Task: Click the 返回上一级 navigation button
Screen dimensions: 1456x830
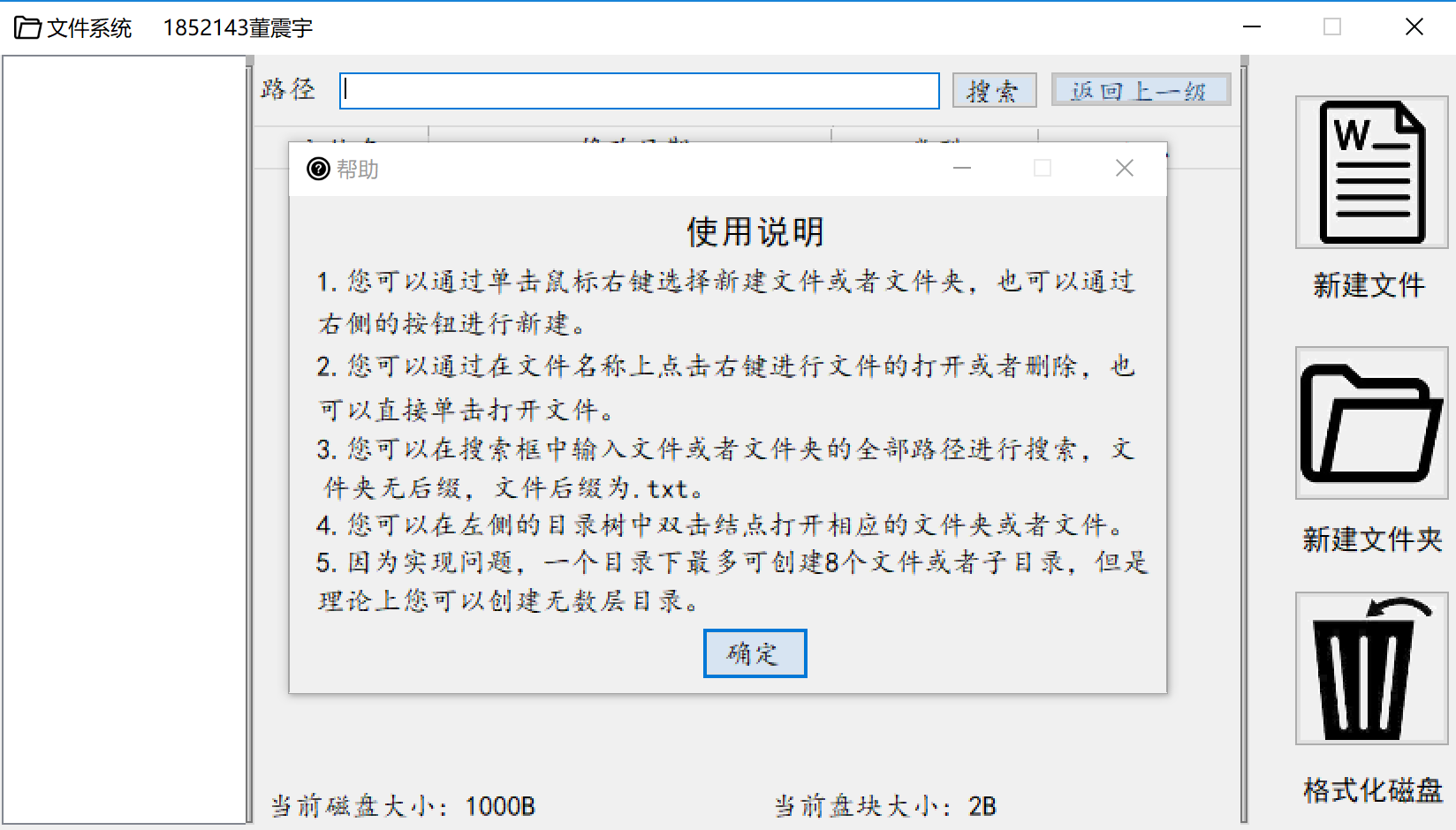Action: pos(1141,89)
